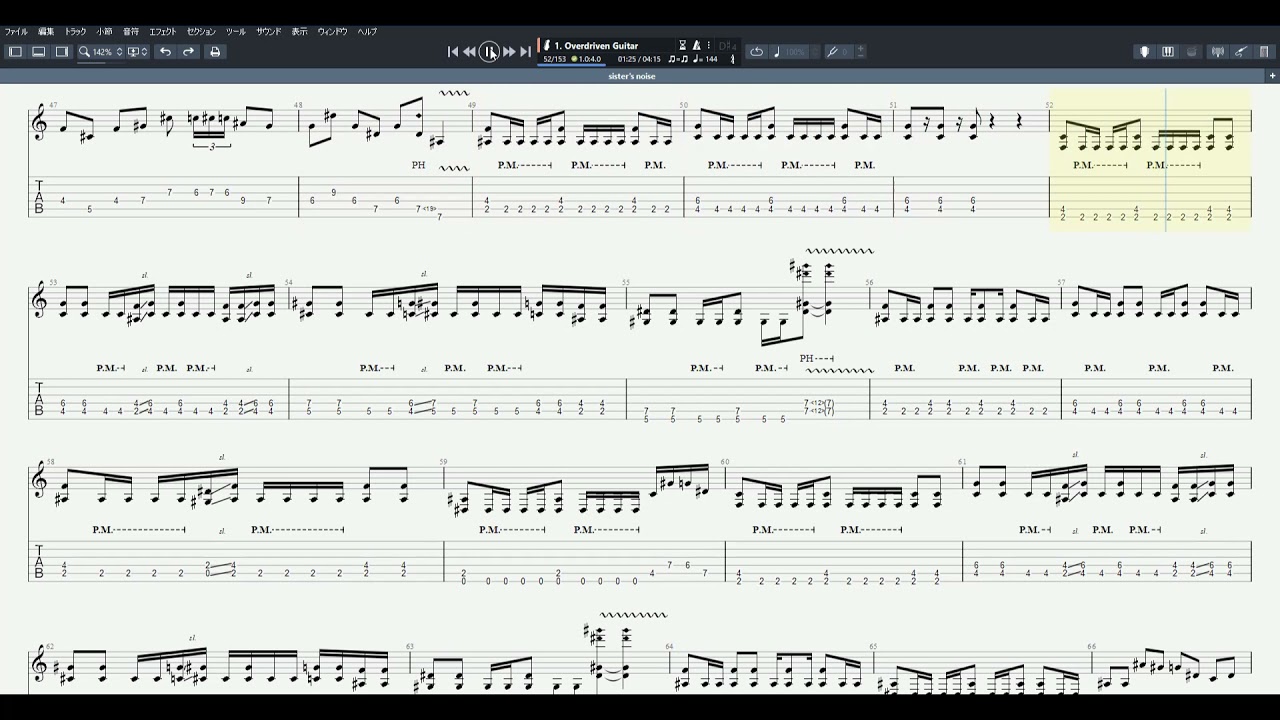Open the 音符 menu

pos(131,32)
